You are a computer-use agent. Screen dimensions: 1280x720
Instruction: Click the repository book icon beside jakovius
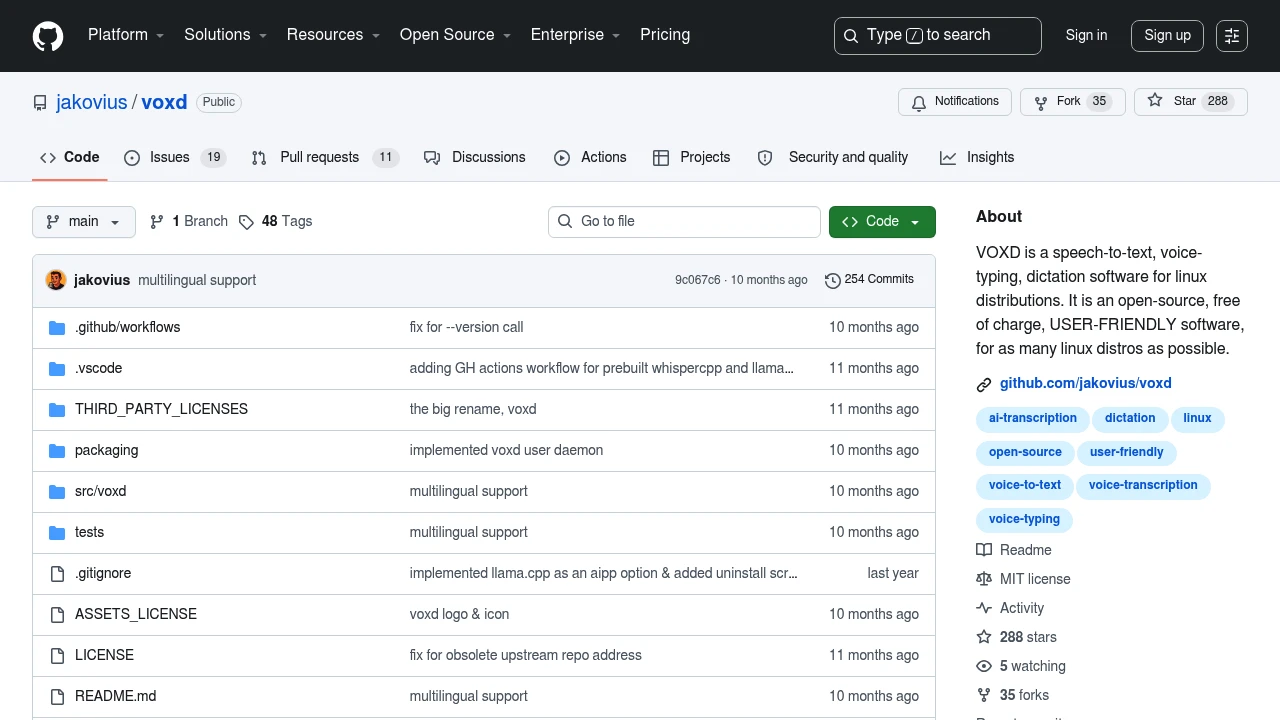pos(40,102)
